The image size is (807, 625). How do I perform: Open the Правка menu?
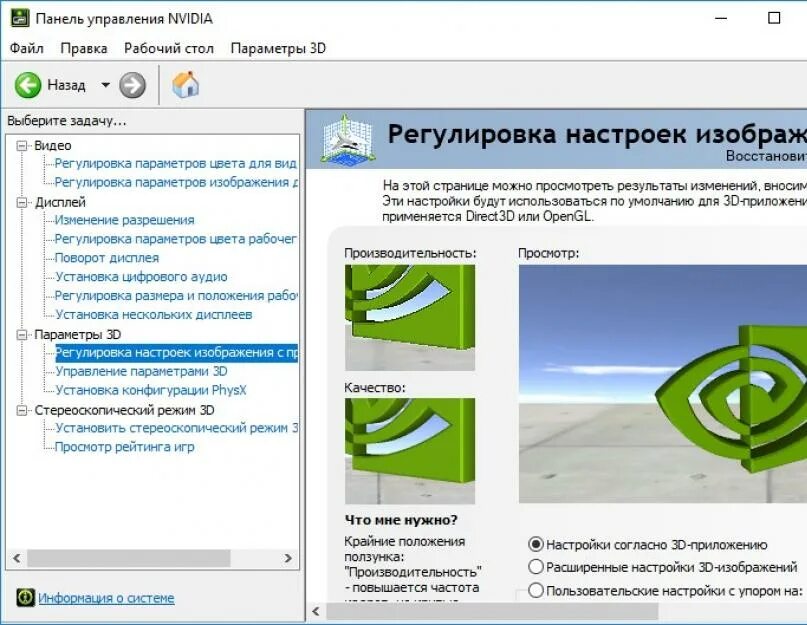tap(84, 48)
